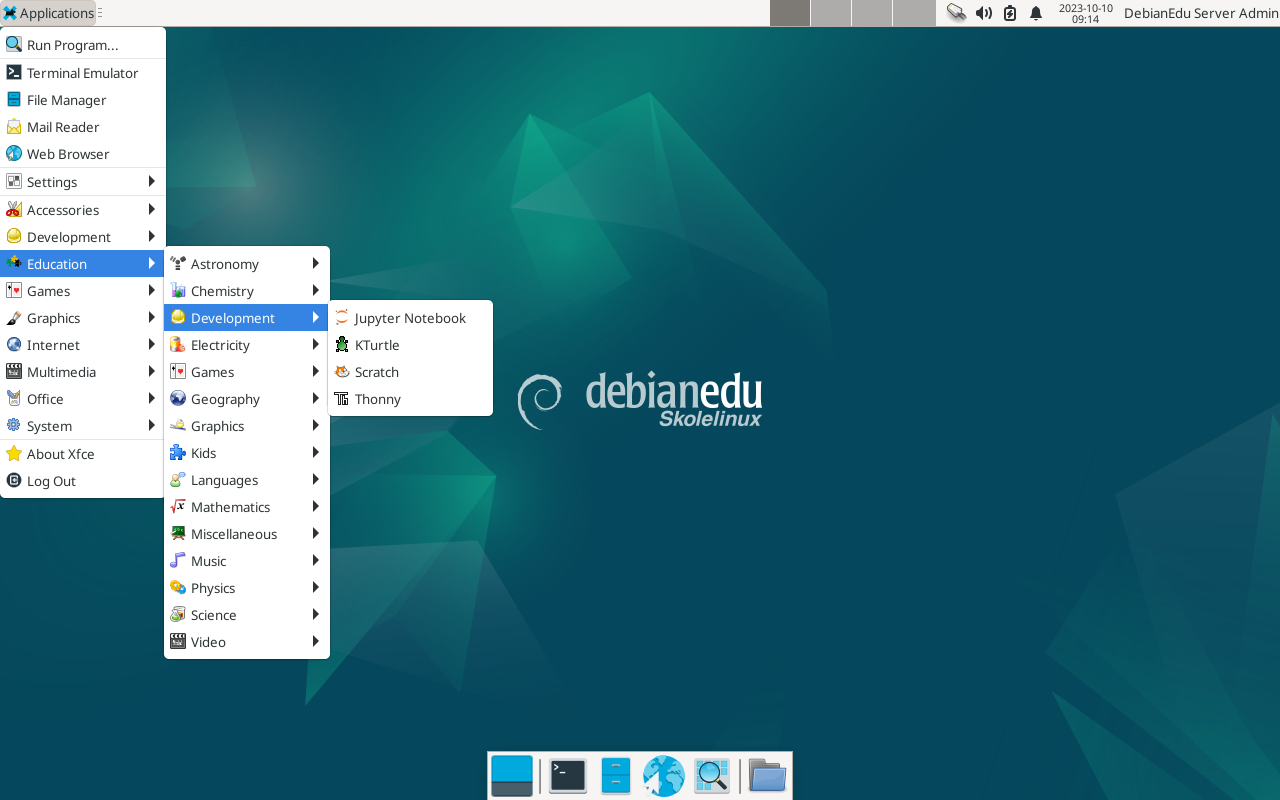Click the date and time clock
This screenshot has height=800, width=1280.
[x=1085, y=13]
